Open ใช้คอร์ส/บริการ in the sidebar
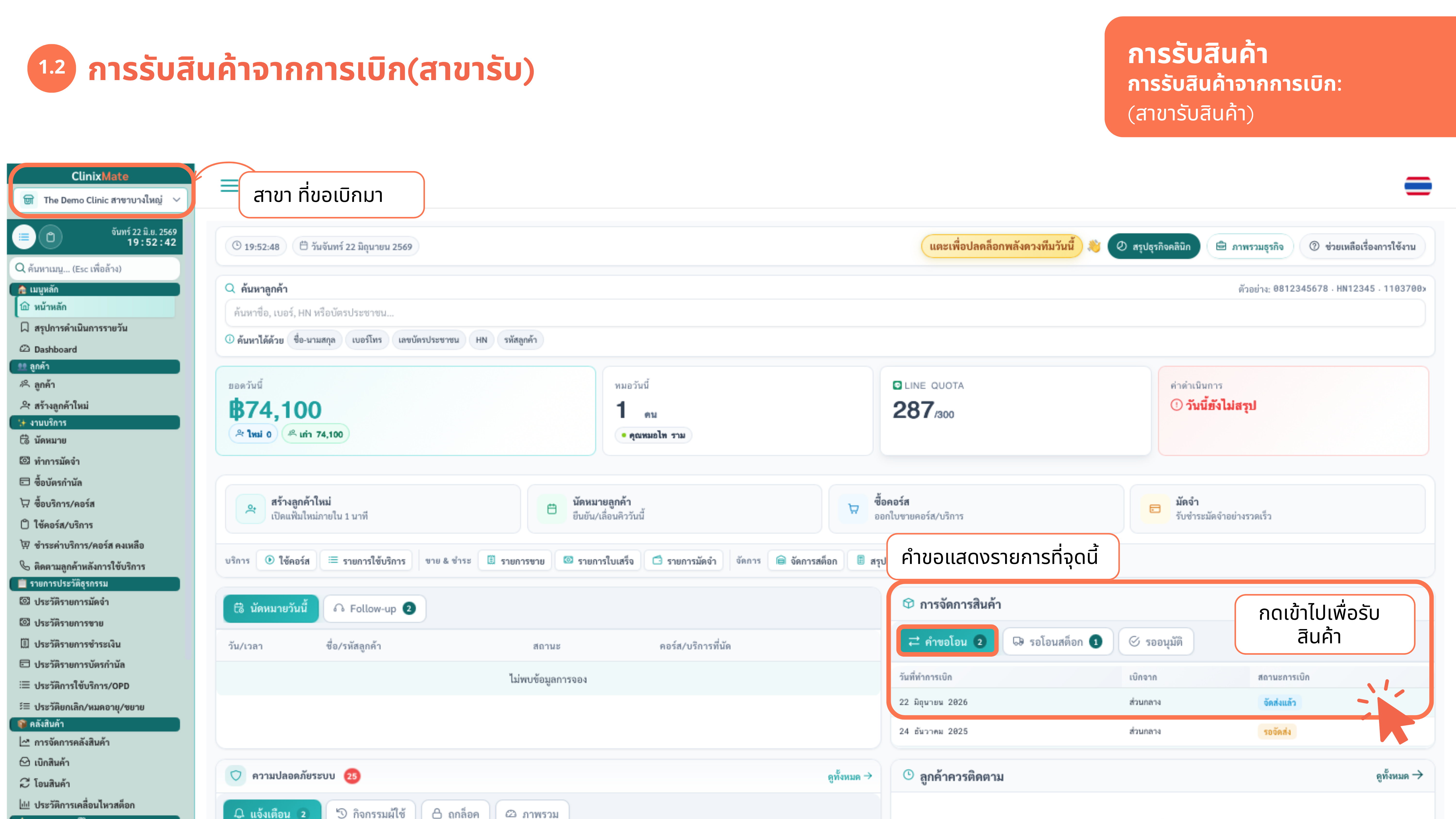Screen dimensions: 1456x819 56,524
